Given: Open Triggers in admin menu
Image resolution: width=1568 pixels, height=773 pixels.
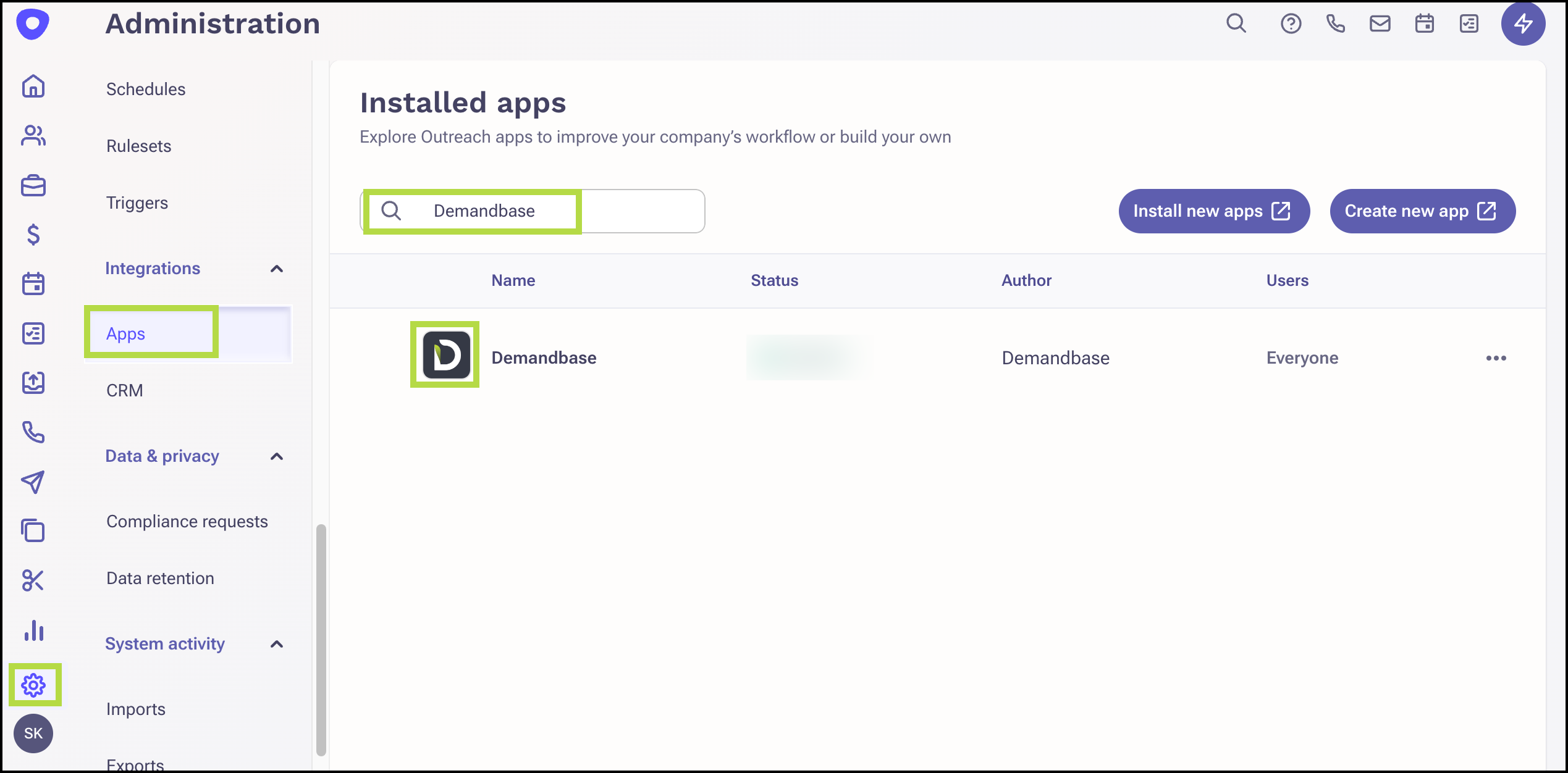Looking at the screenshot, I should coord(137,203).
